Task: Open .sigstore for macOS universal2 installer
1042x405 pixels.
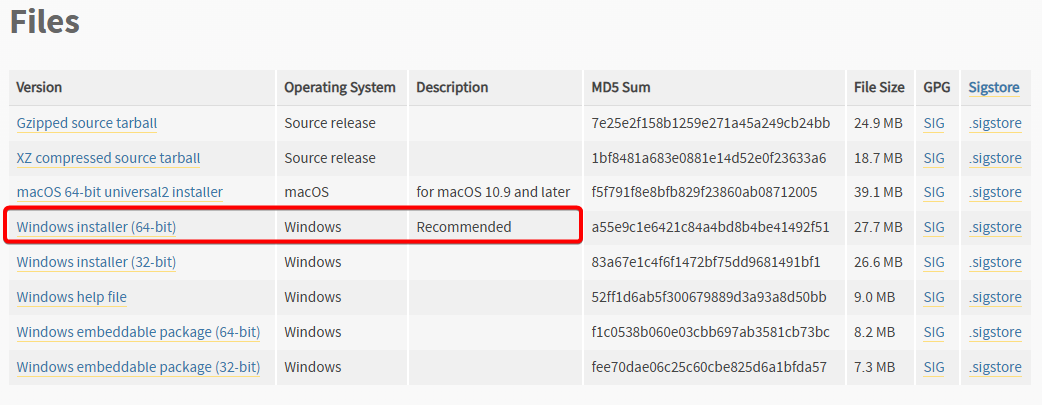Action: pyautogui.click(x=995, y=192)
